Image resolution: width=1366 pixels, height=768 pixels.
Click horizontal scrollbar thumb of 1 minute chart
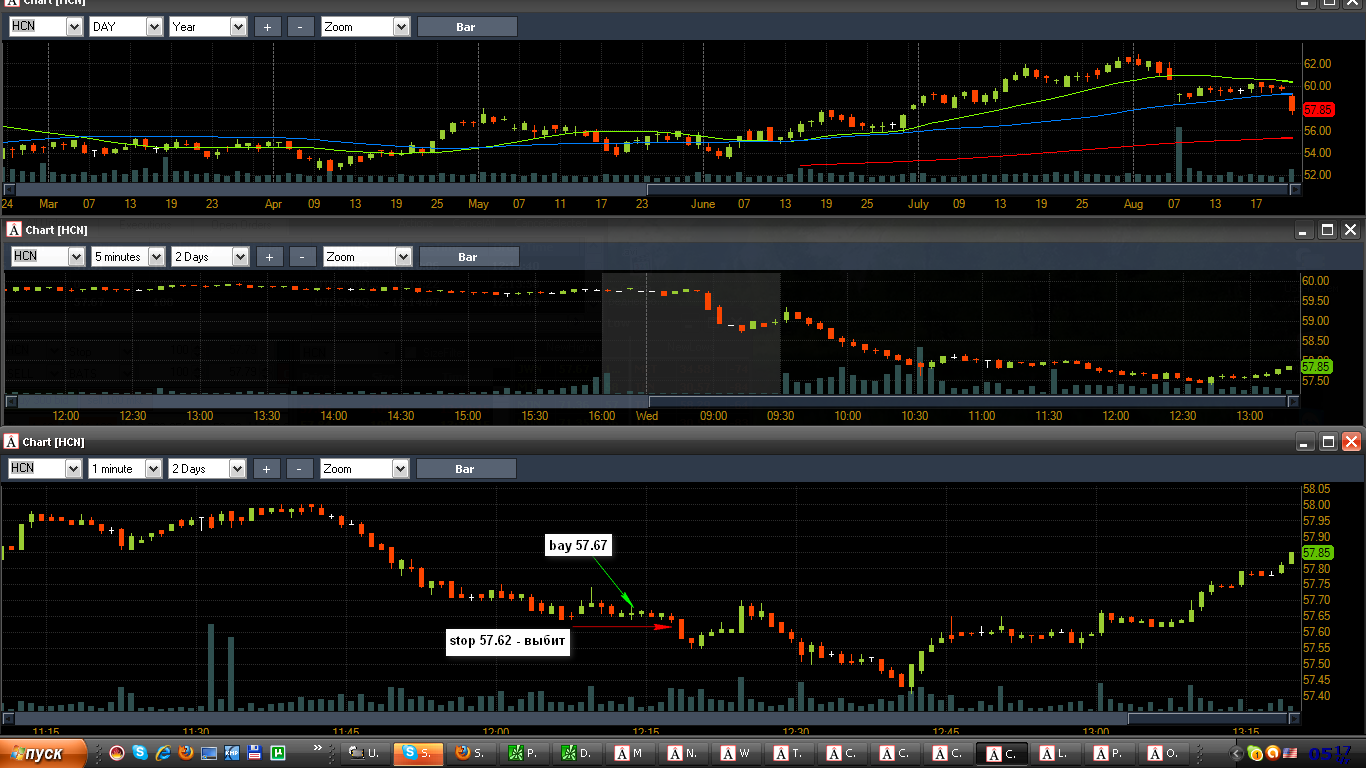click(x=1207, y=718)
